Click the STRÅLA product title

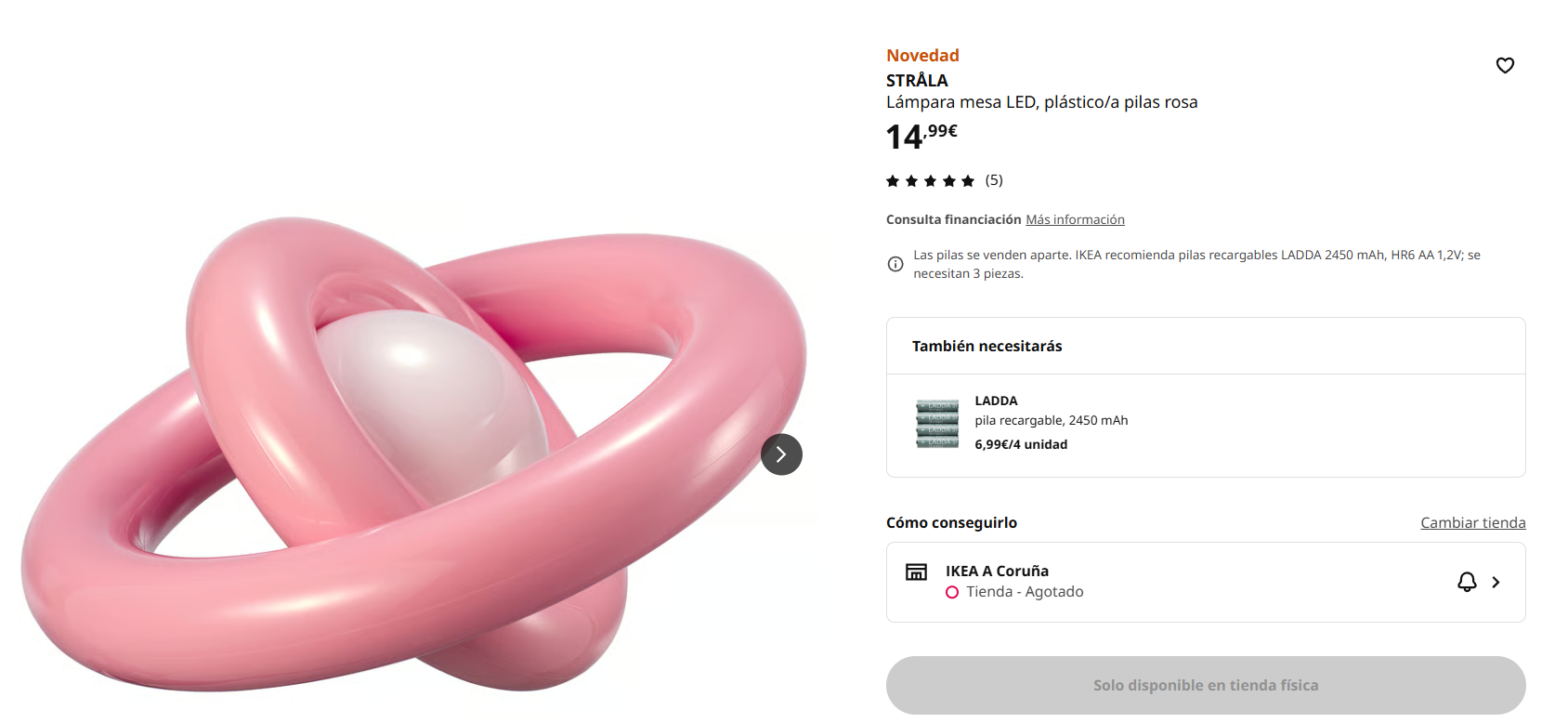tap(917, 80)
